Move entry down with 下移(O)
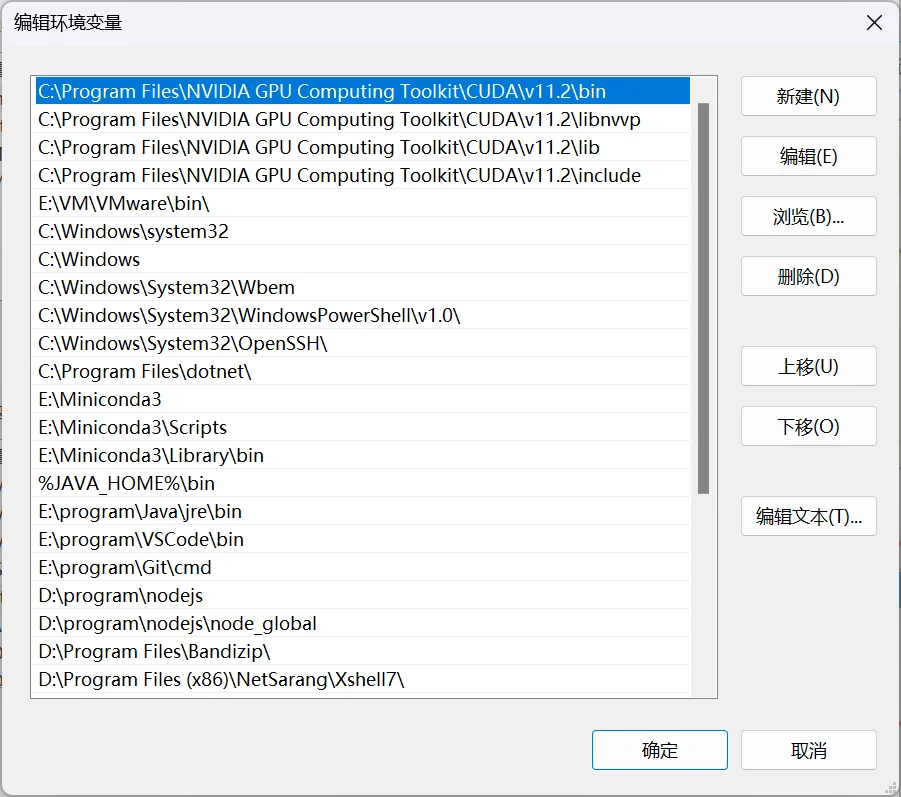 click(808, 427)
